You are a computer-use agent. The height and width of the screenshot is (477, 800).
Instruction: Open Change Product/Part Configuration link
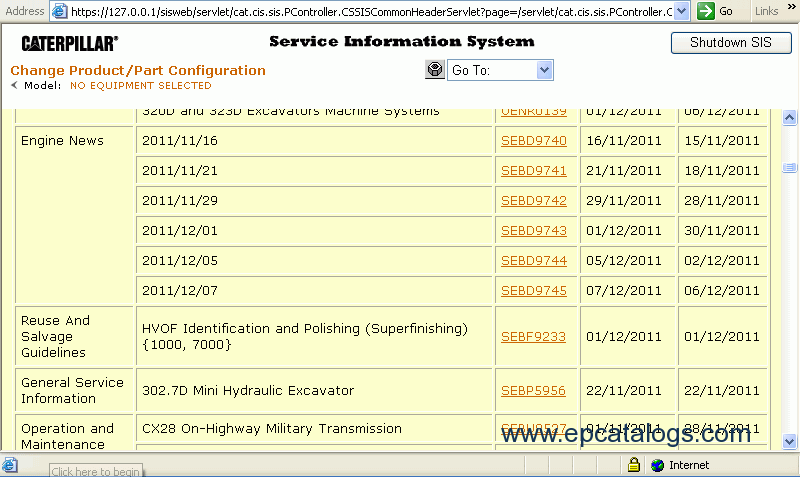pos(138,71)
